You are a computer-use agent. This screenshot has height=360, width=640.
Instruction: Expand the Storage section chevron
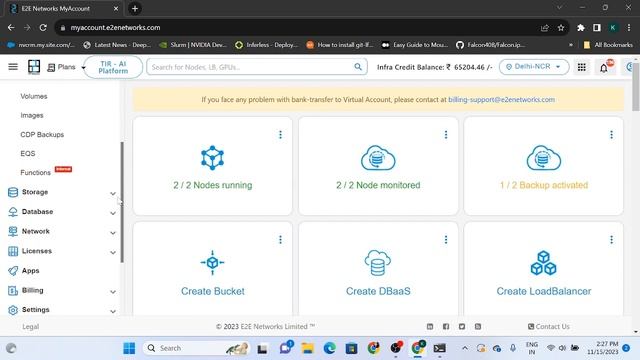pos(113,193)
